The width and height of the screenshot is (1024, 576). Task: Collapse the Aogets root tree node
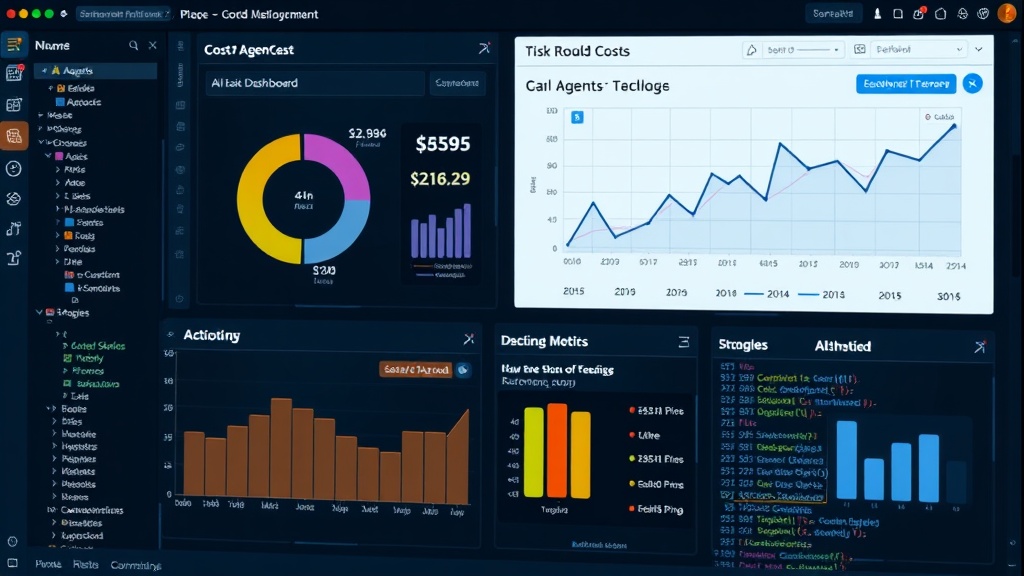click(44, 71)
